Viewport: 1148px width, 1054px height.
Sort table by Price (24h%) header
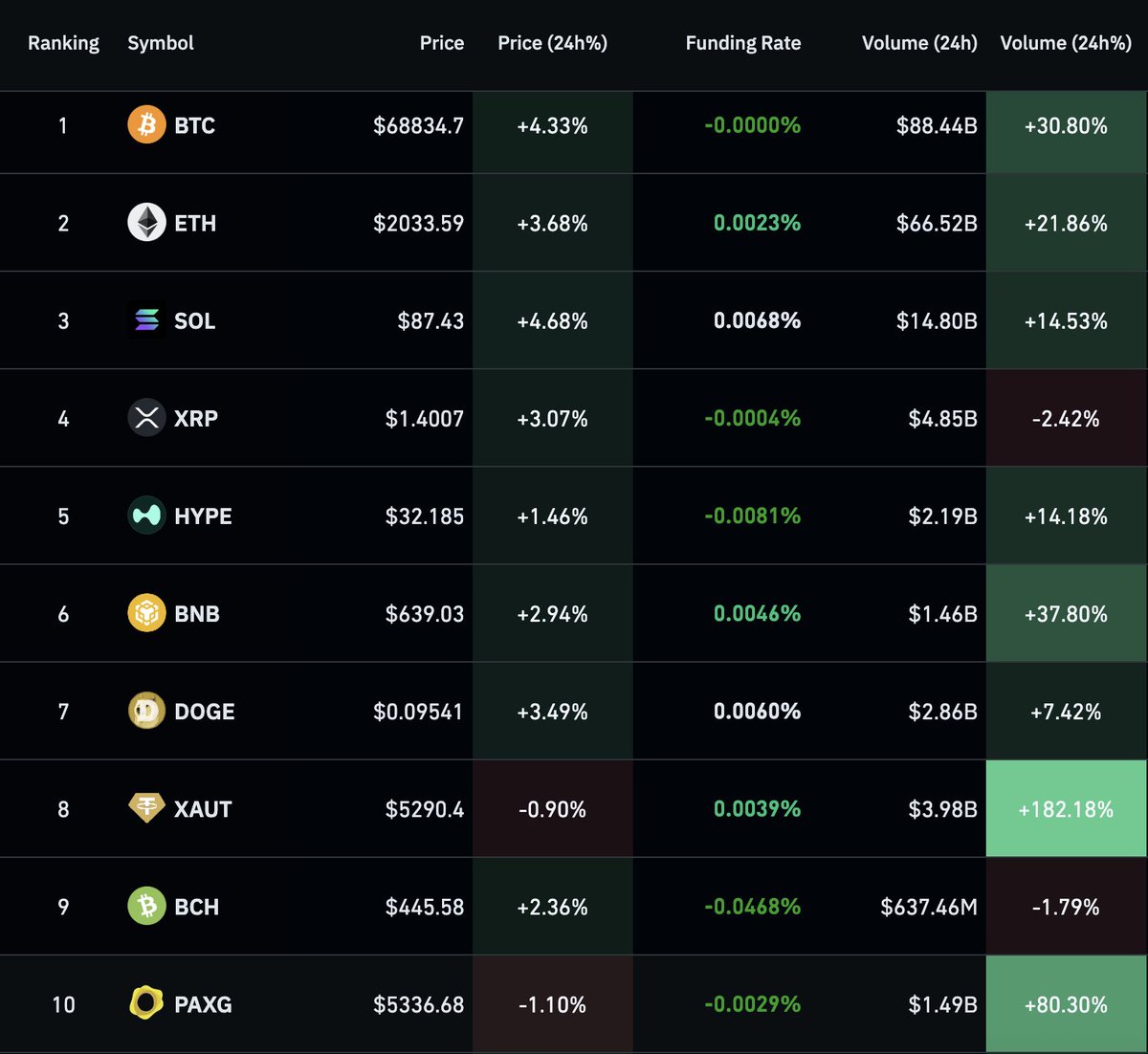click(552, 43)
